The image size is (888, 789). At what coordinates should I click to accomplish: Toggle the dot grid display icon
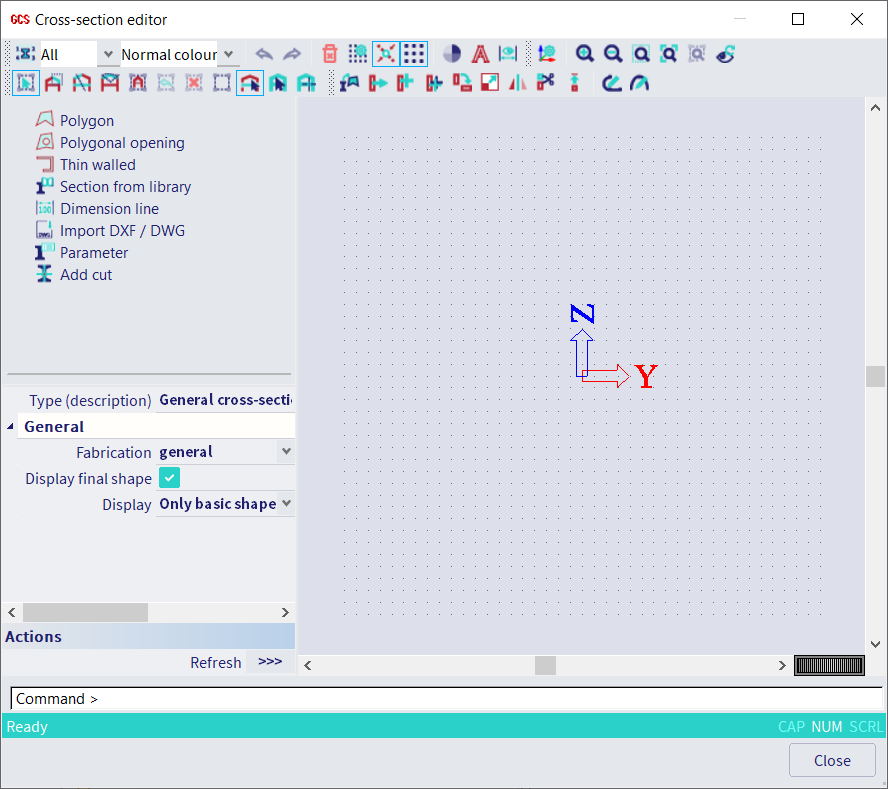tap(414, 53)
